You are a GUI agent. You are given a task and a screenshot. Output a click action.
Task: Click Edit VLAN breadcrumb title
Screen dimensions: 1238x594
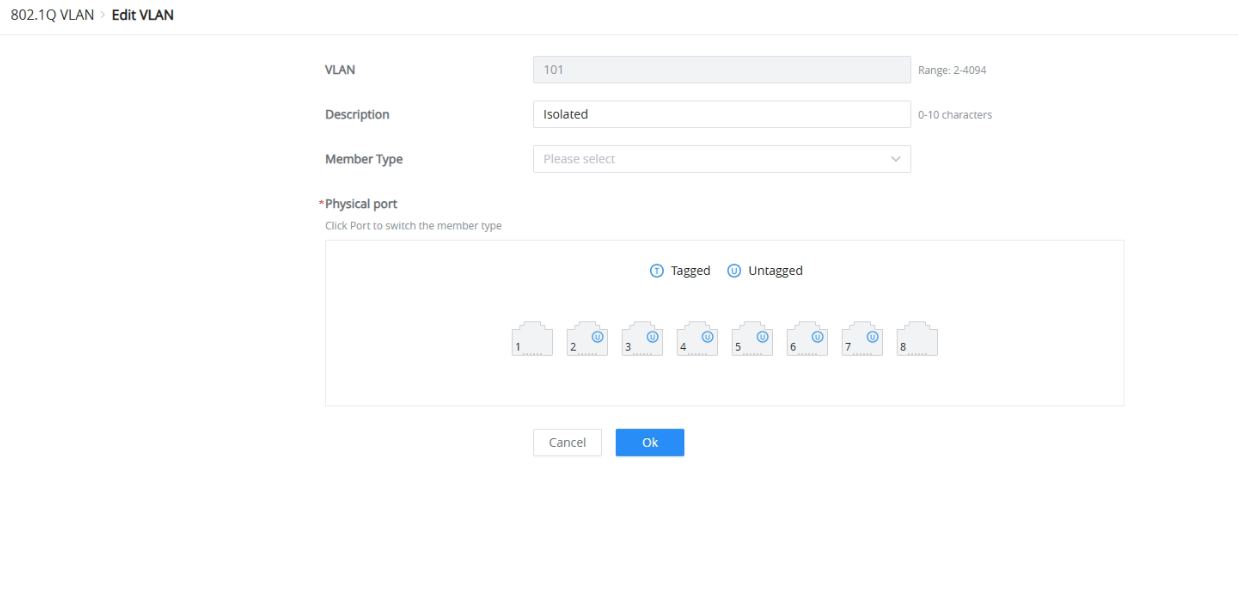point(143,15)
